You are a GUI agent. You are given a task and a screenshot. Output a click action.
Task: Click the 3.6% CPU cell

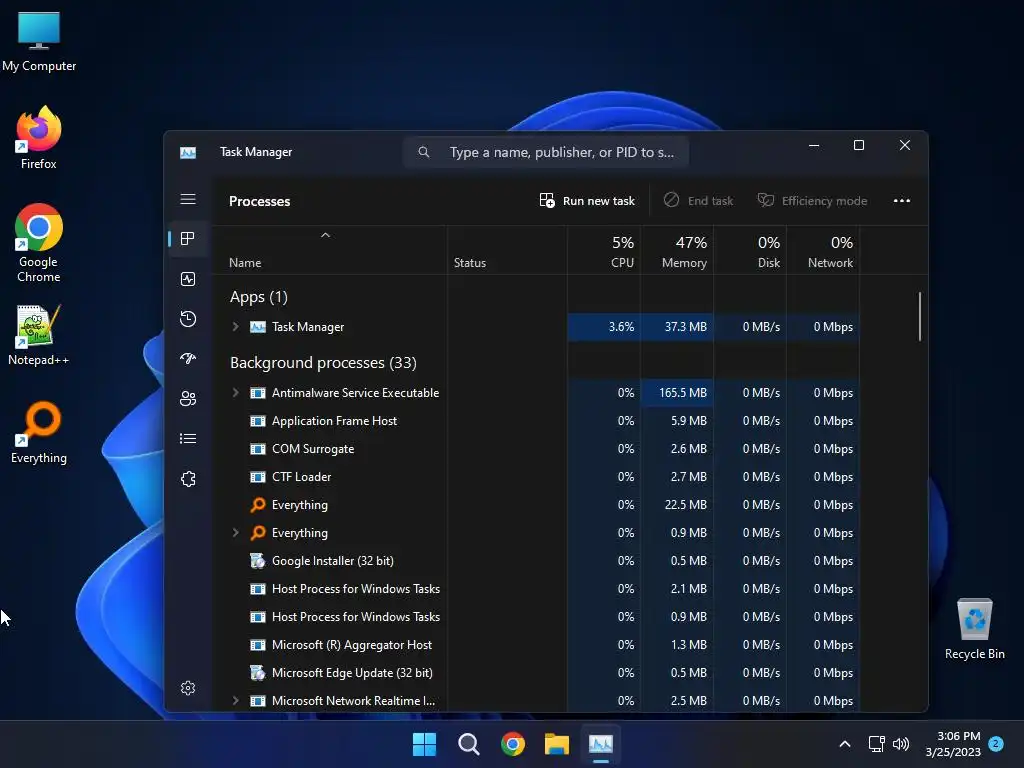click(x=604, y=327)
